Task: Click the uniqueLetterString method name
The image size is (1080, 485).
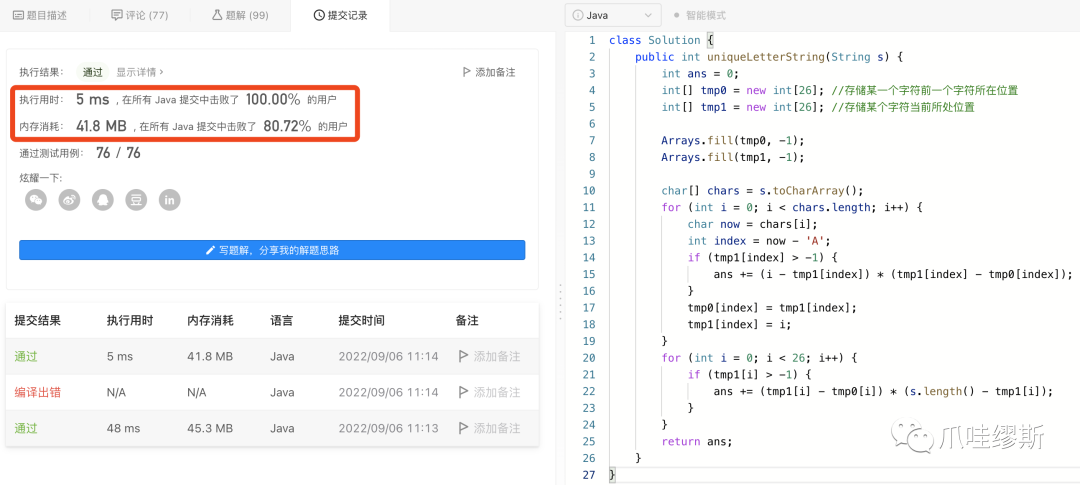Action: pyautogui.click(x=765, y=56)
